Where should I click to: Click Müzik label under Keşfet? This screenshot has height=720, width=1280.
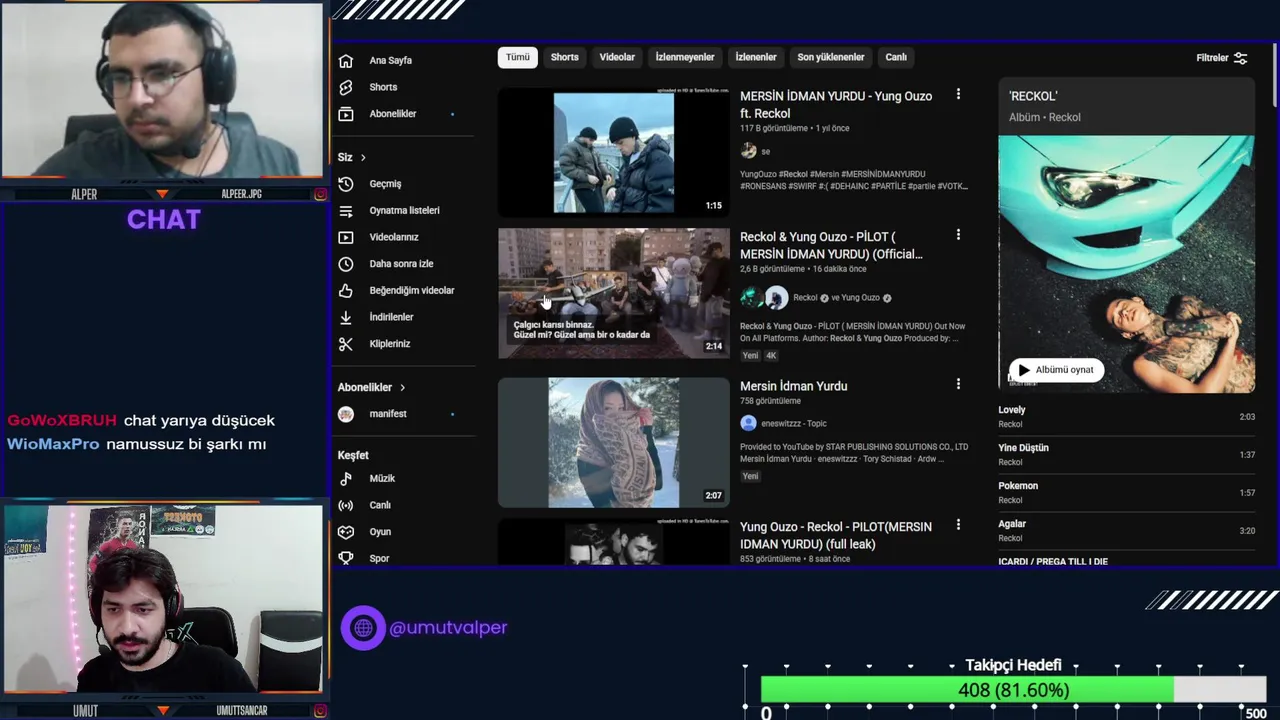pyautogui.click(x=382, y=479)
